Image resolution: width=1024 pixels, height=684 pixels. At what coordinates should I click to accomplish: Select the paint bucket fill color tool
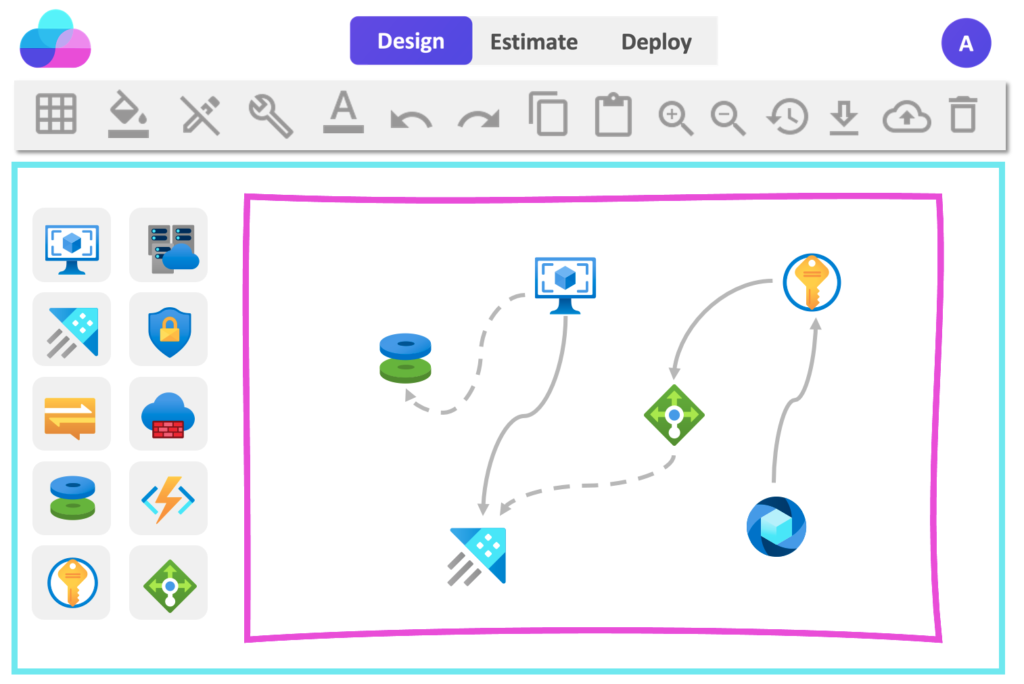(128, 114)
